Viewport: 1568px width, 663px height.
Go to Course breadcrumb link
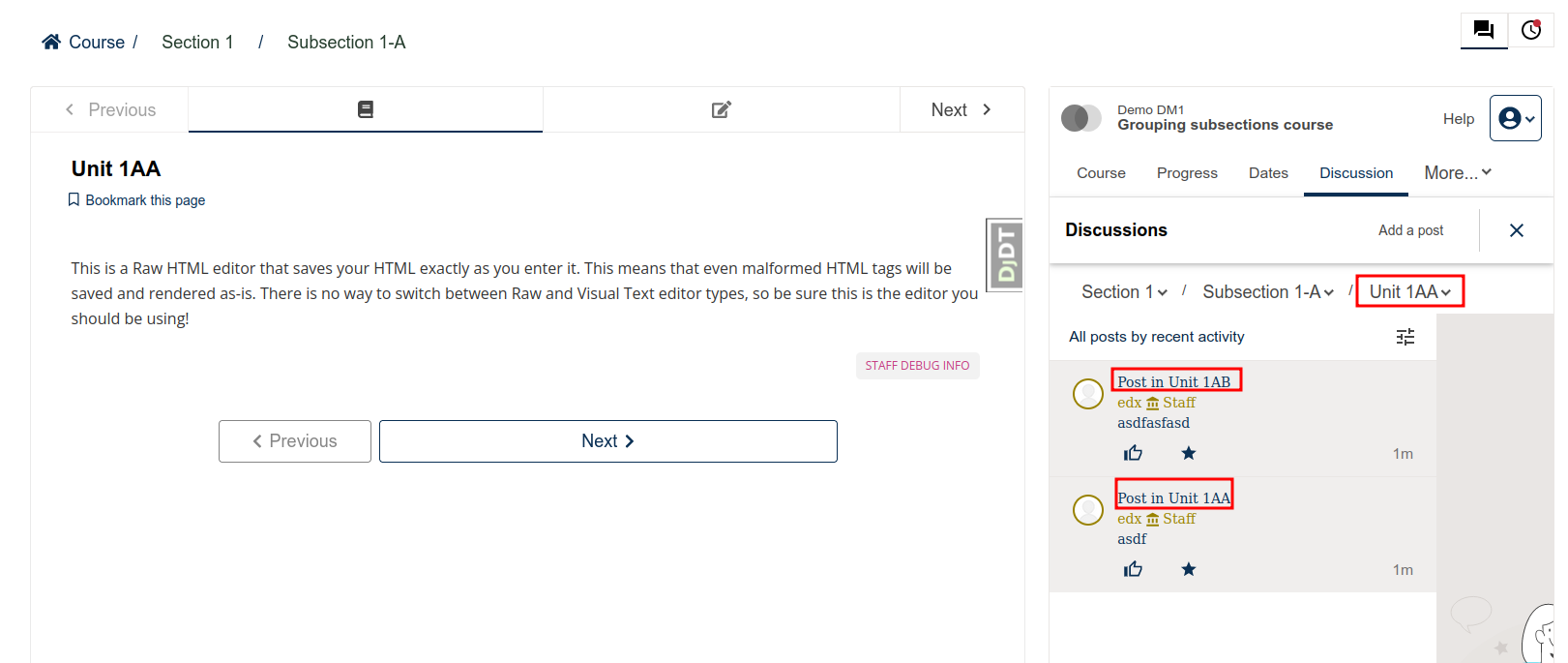click(x=97, y=43)
